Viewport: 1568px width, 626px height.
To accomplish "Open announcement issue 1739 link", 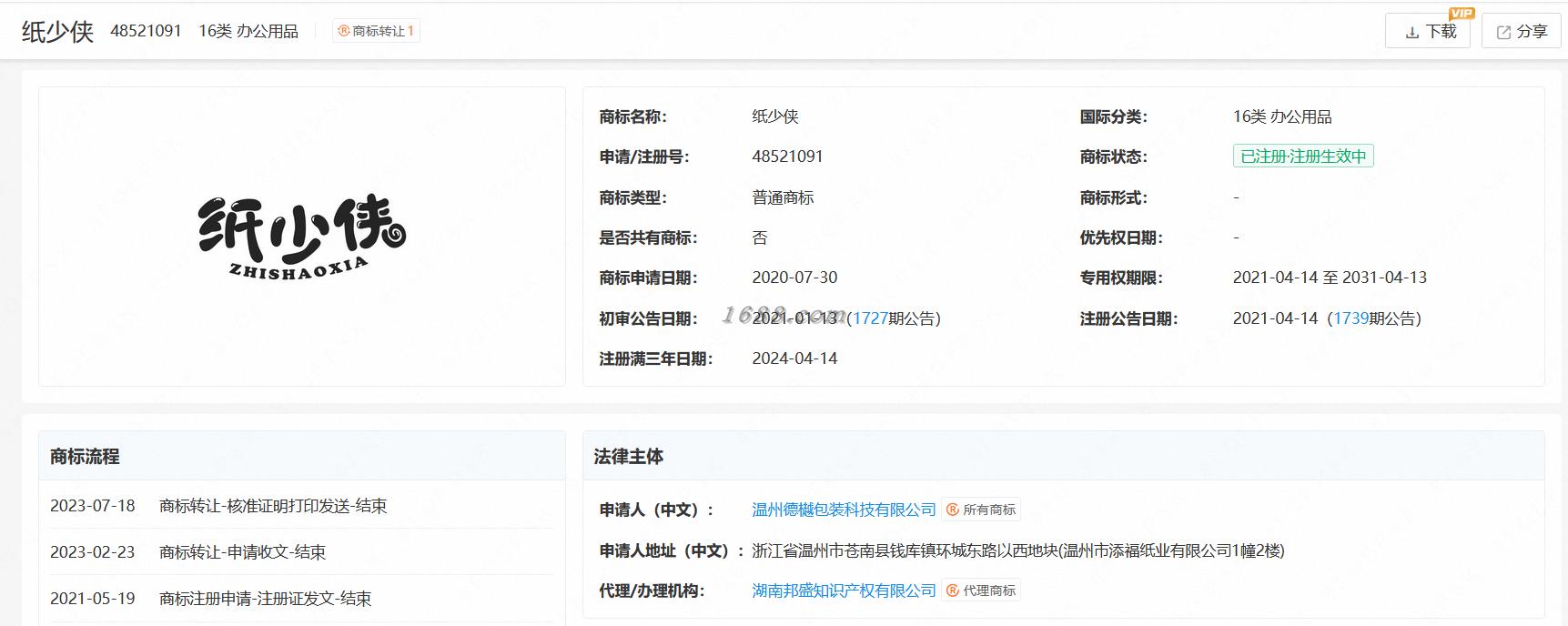I will (x=1351, y=318).
